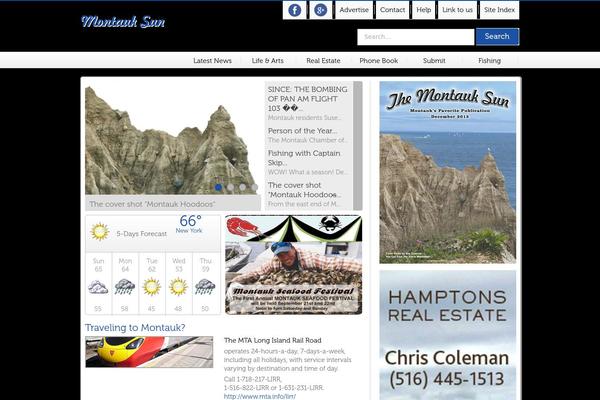The image size is (600, 400).
Task: Select the fourth slideshow dot
Action: tap(254, 187)
